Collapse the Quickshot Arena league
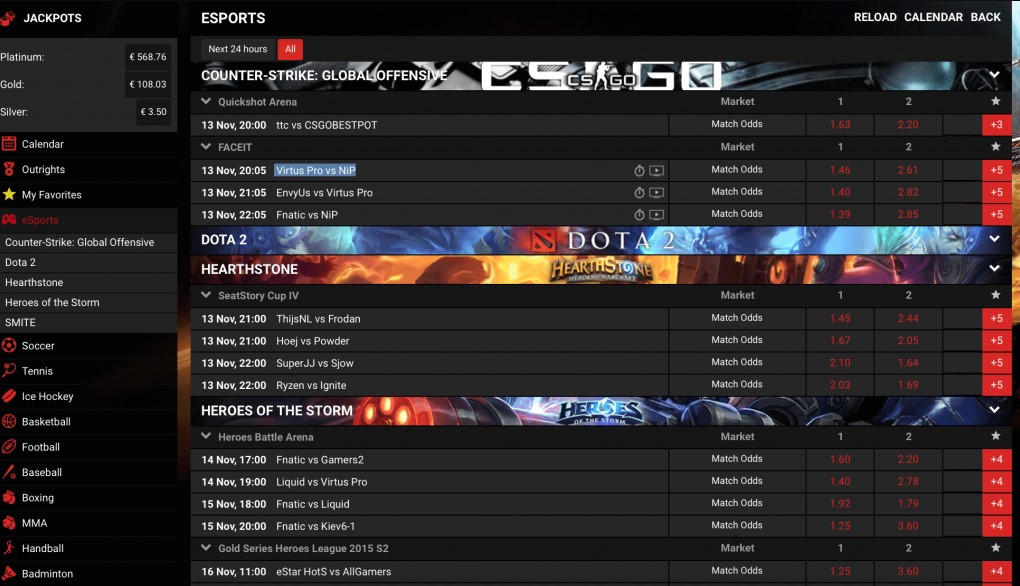Viewport: 1020px width, 586px height. (x=206, y=101)
